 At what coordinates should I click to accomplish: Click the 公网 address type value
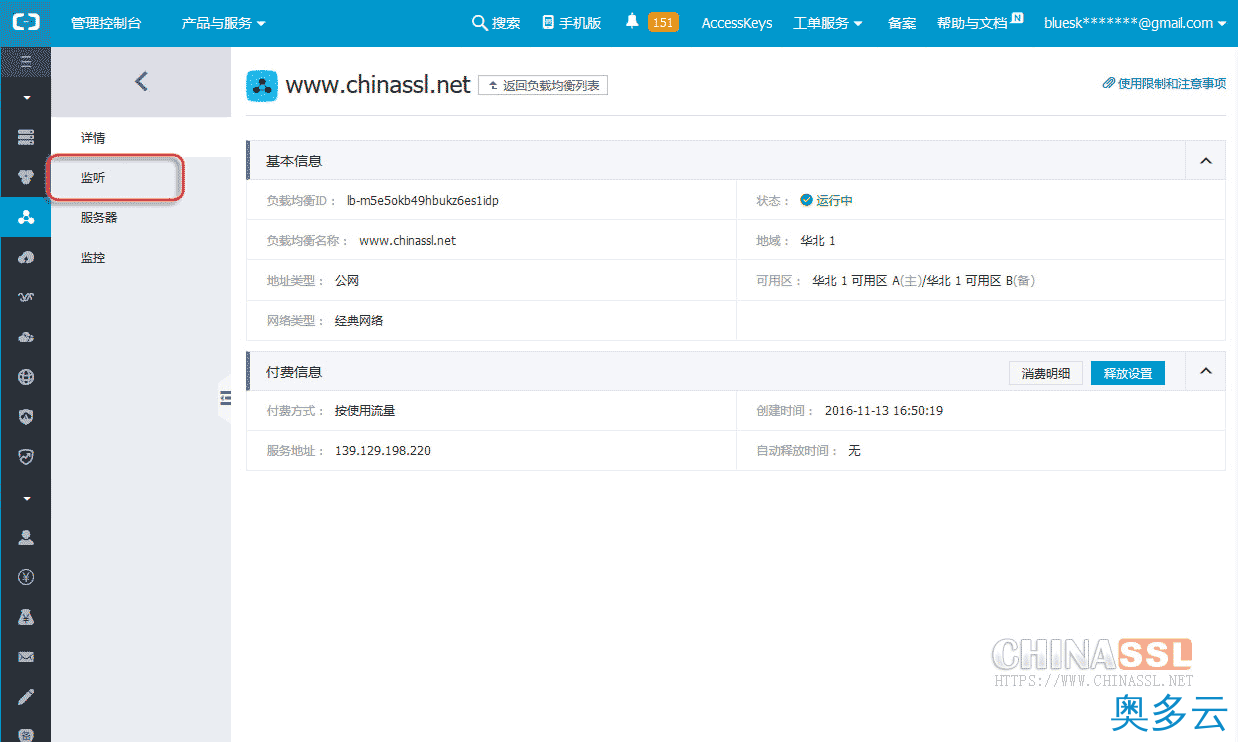[347, 281]
